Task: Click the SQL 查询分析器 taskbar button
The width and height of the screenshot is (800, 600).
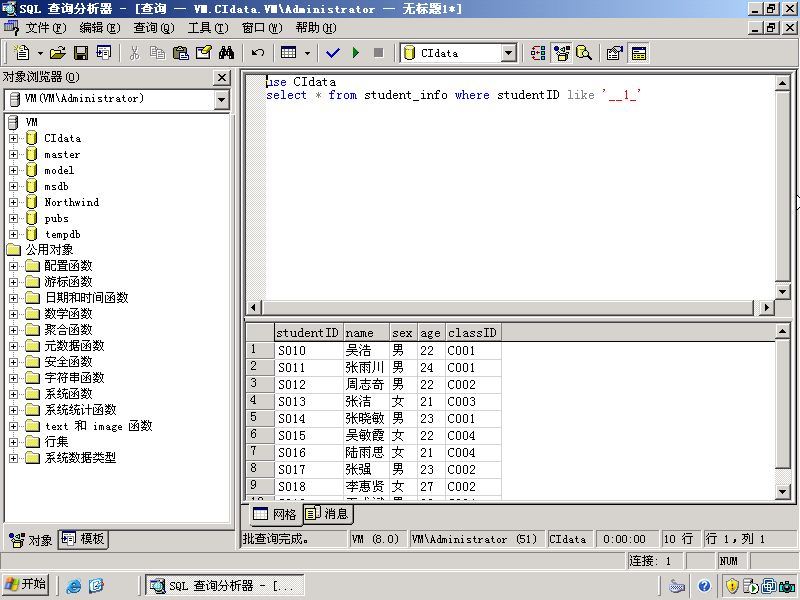Action: click(225, 585)
